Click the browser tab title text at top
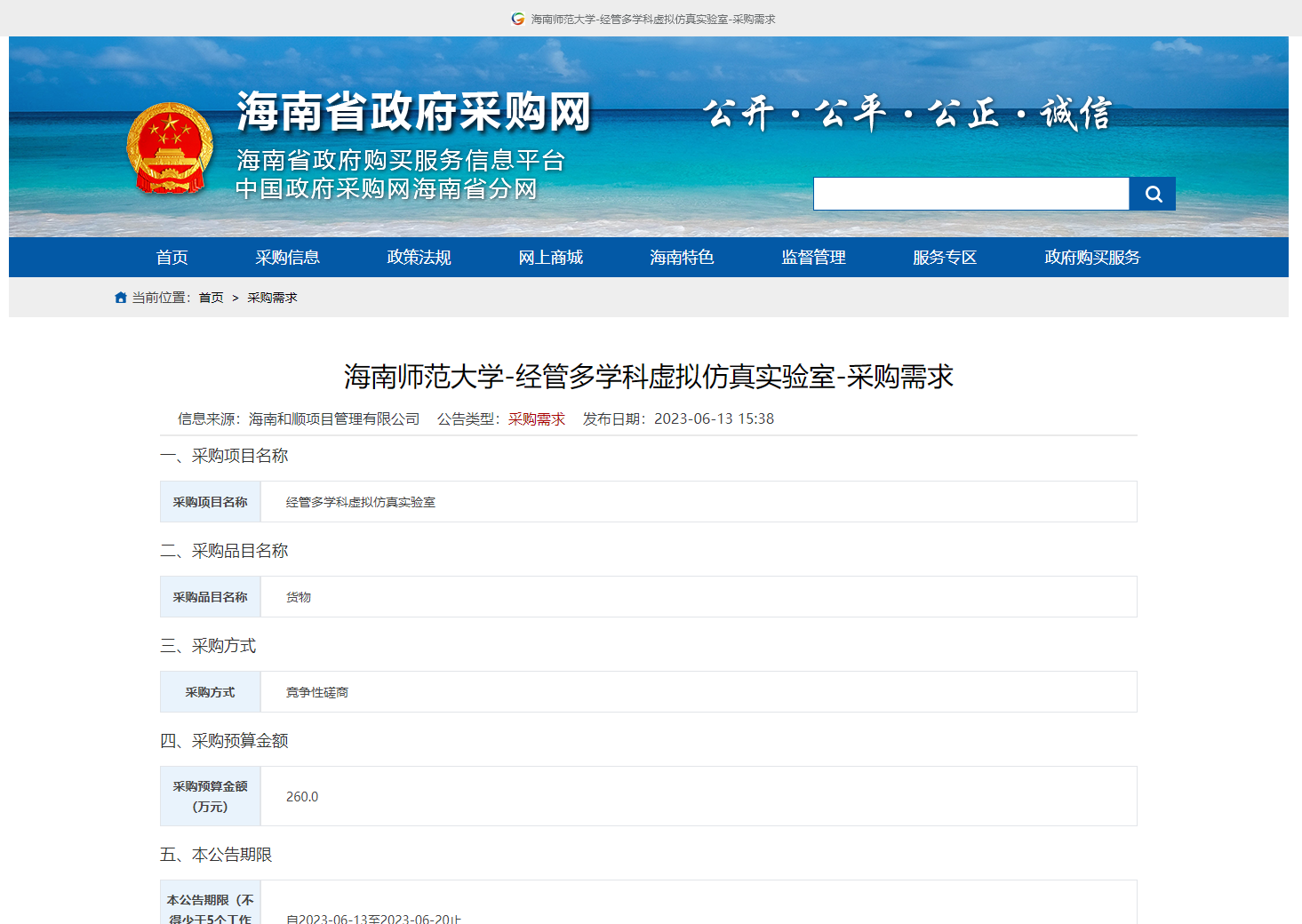 coord(653,19)
